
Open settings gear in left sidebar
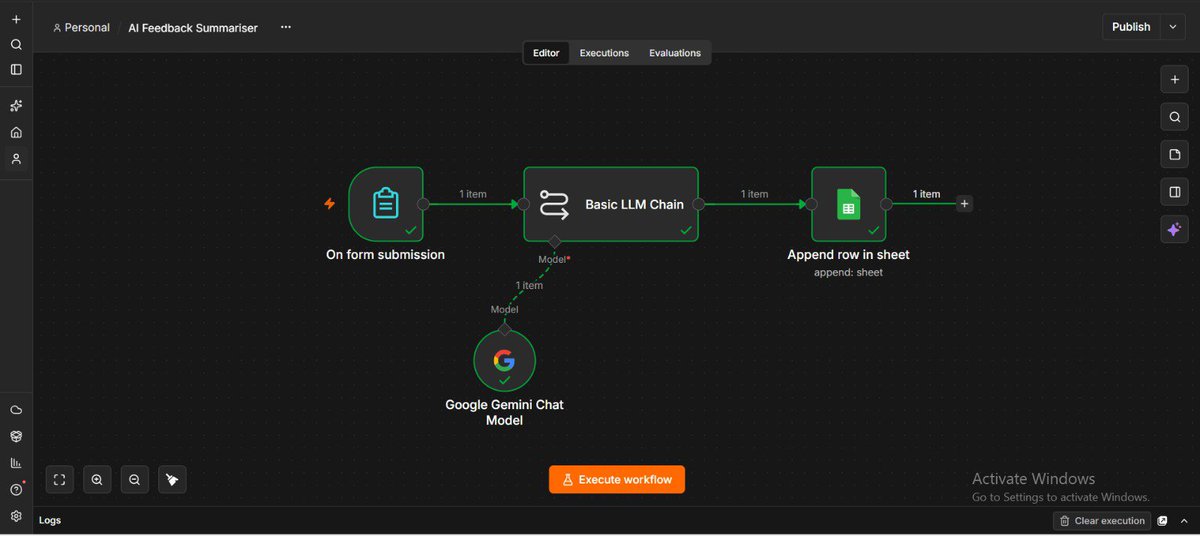coord(16,516)
